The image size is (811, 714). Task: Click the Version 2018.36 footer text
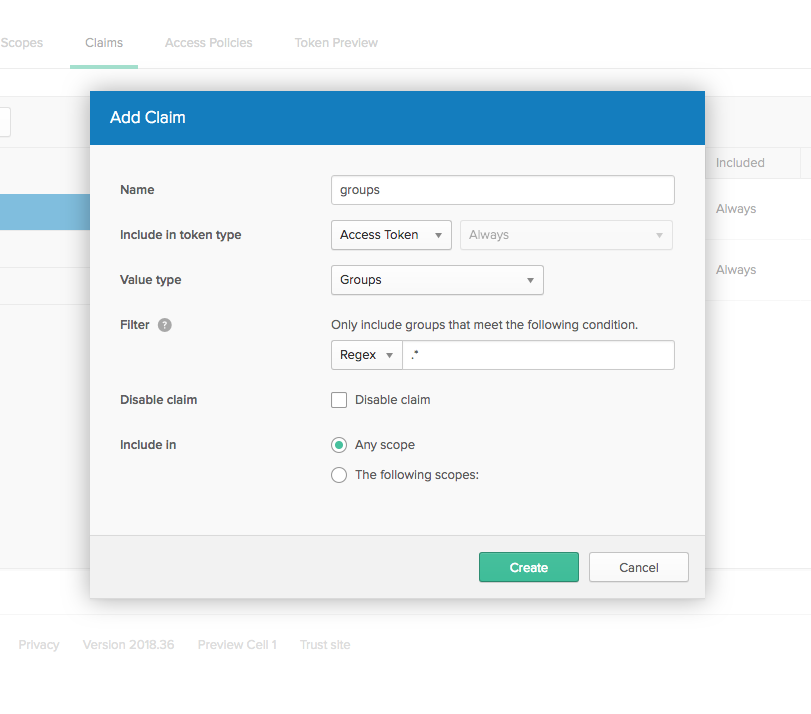coord(128,645)
